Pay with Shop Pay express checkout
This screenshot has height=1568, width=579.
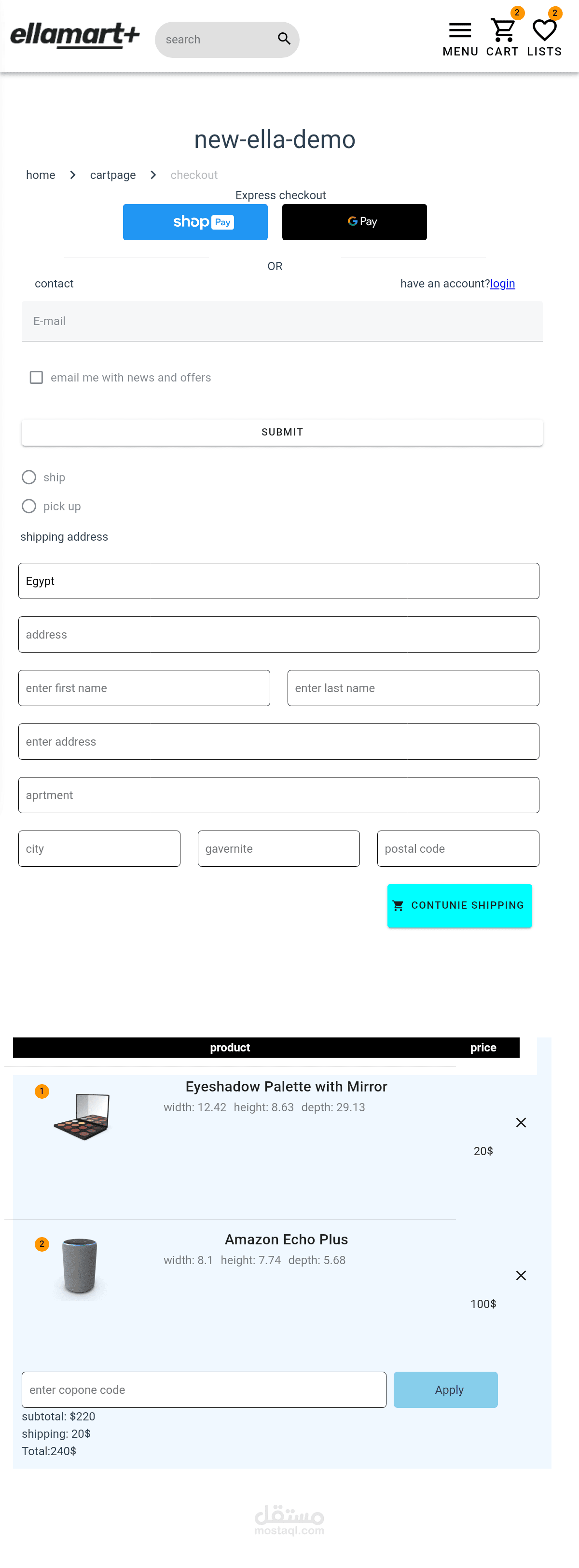point(195,222)
